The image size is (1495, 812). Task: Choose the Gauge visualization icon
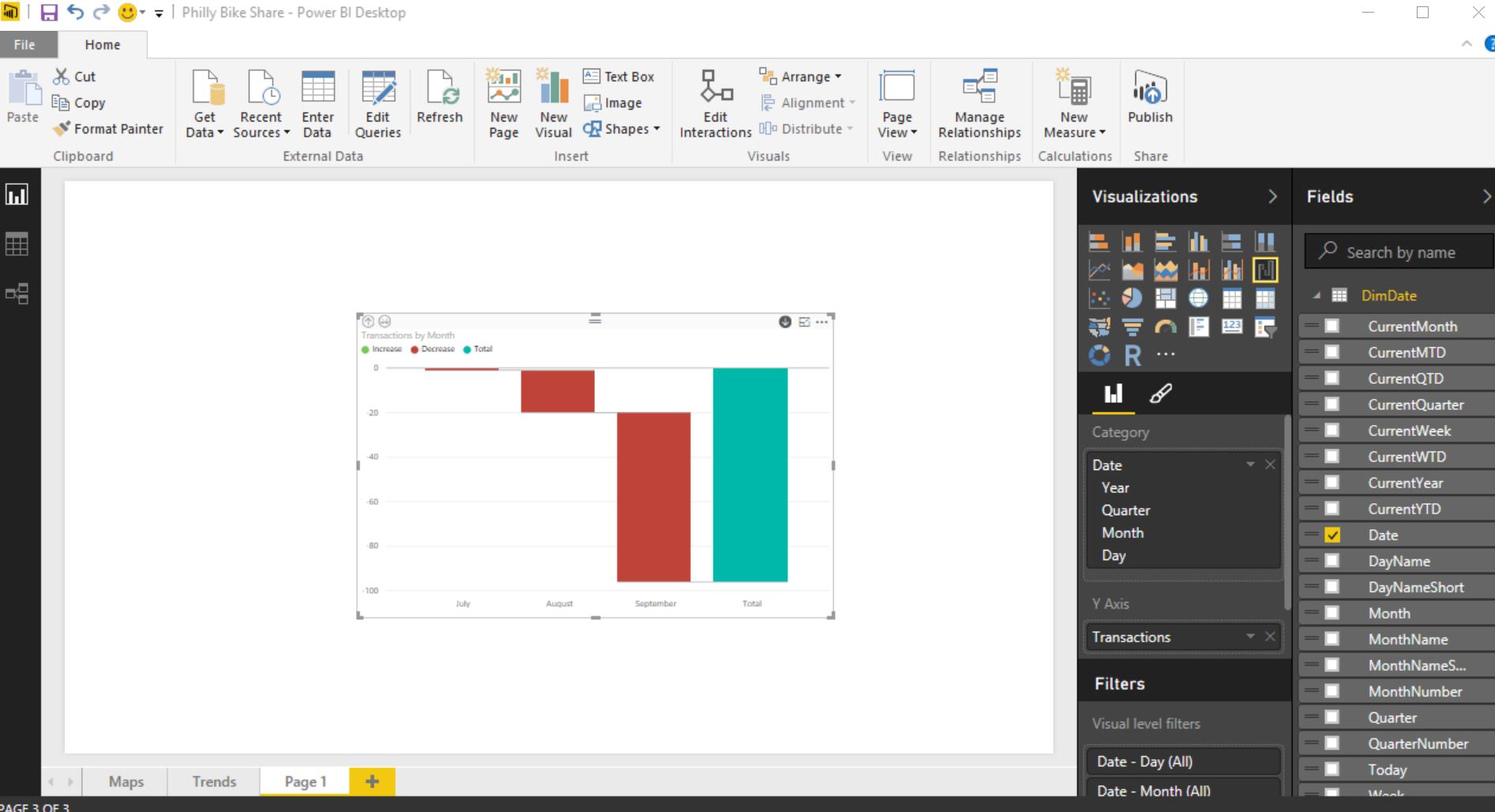[x=1165, y=326]
